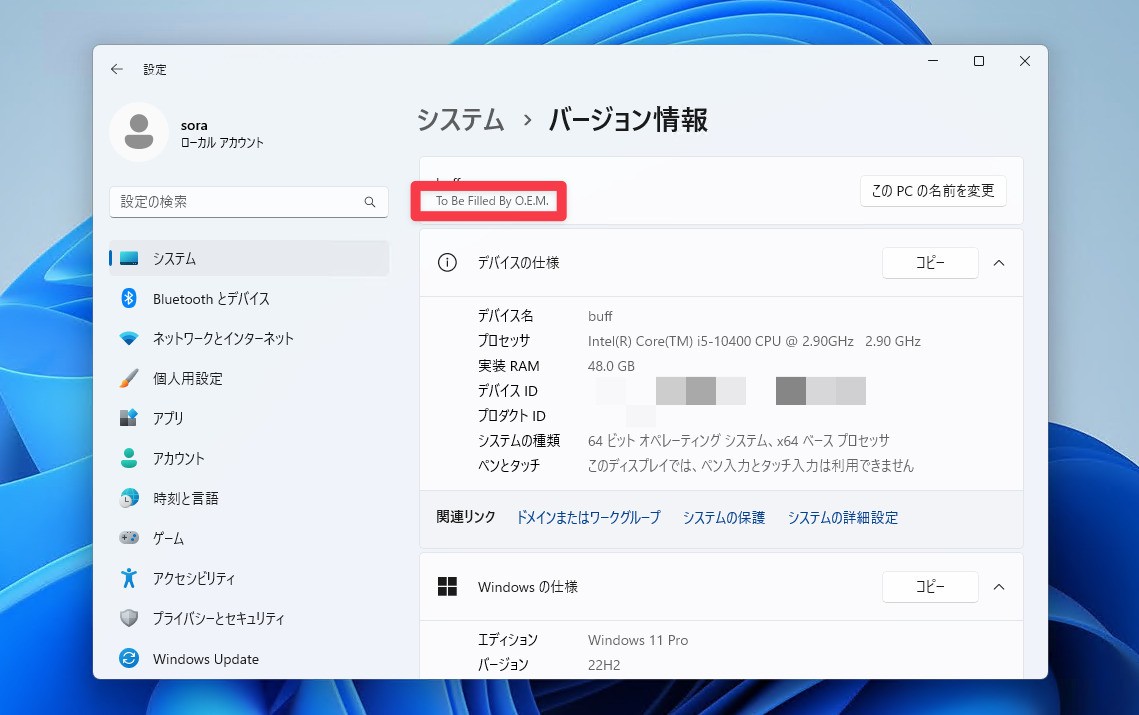Click この PC の名前を変更 button

click(932, 191)
